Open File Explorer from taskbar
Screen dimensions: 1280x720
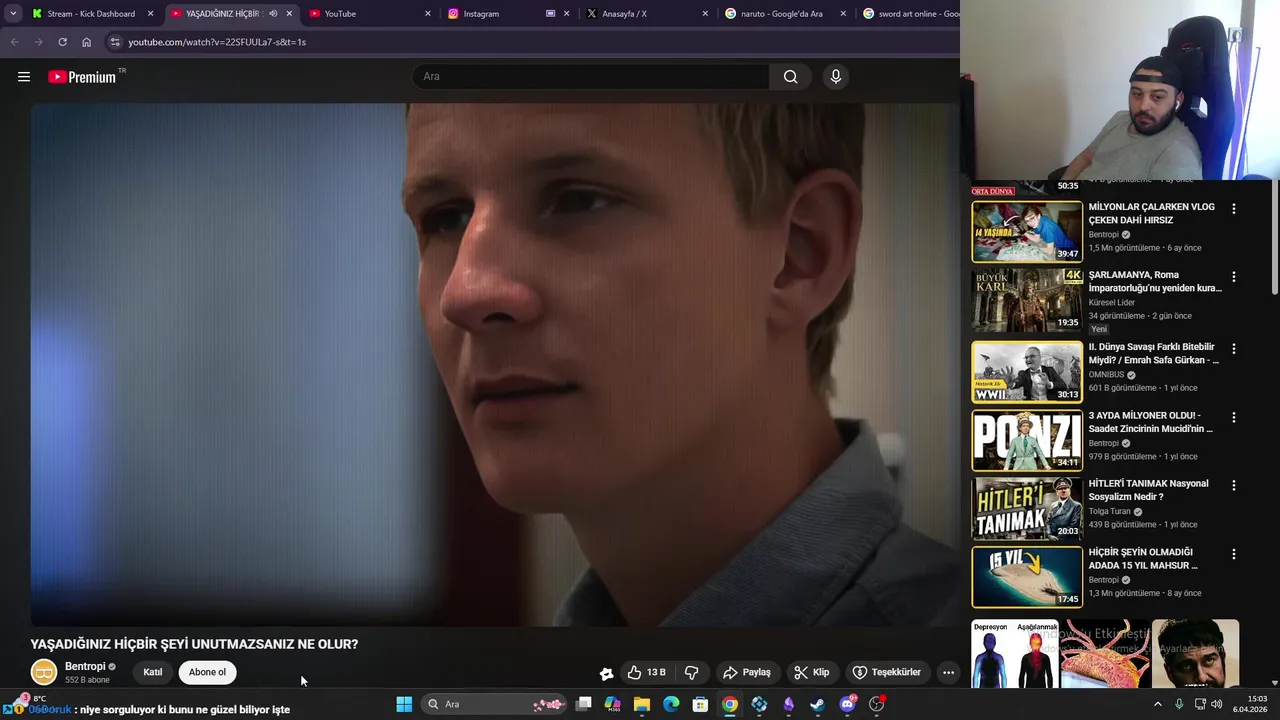coord(642,704)
